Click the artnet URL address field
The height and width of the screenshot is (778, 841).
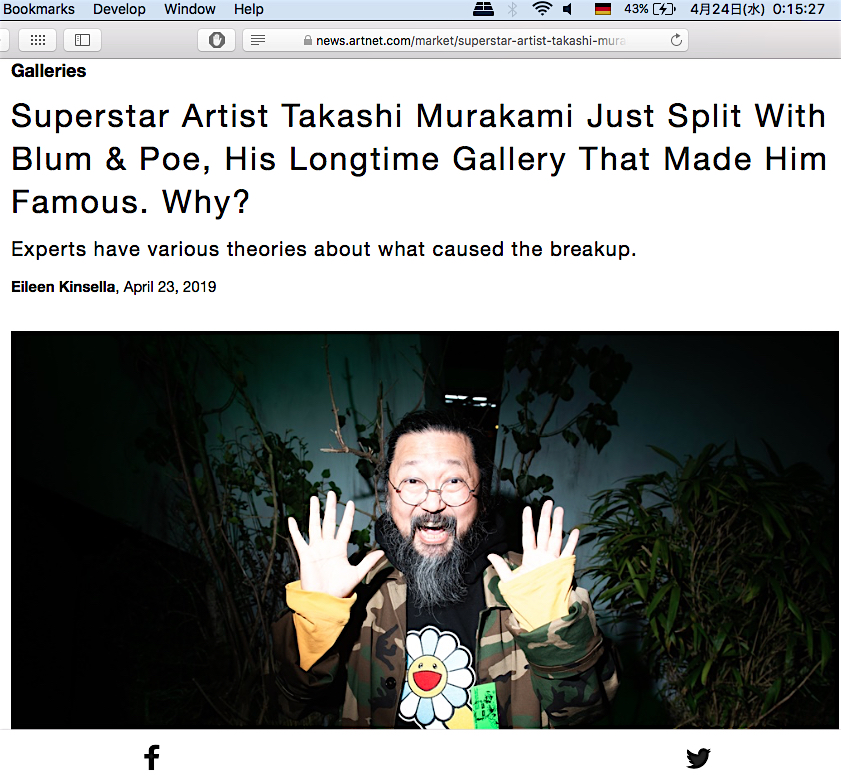tap(465, 40)
